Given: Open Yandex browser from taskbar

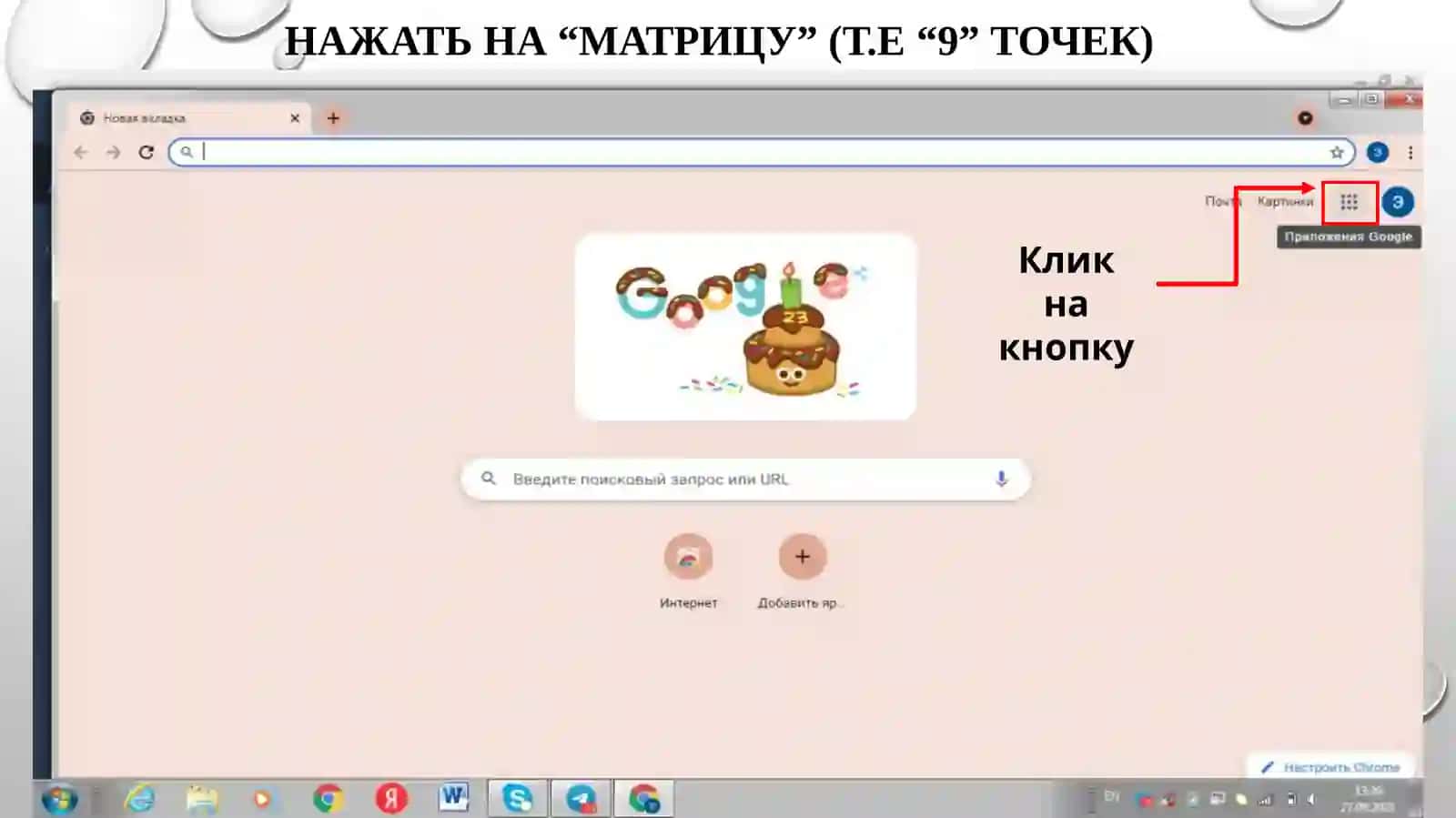Looking at the screenshot, I should pyautogui.click(x=391, y=799).
